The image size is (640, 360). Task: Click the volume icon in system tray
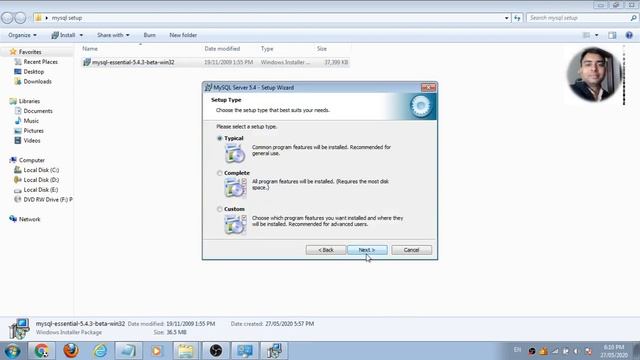[576, 351]
